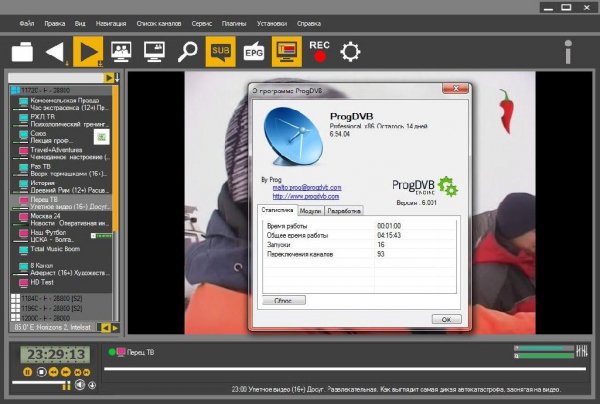Go to the previous channel with the left arrow

[x=55, y=52]
